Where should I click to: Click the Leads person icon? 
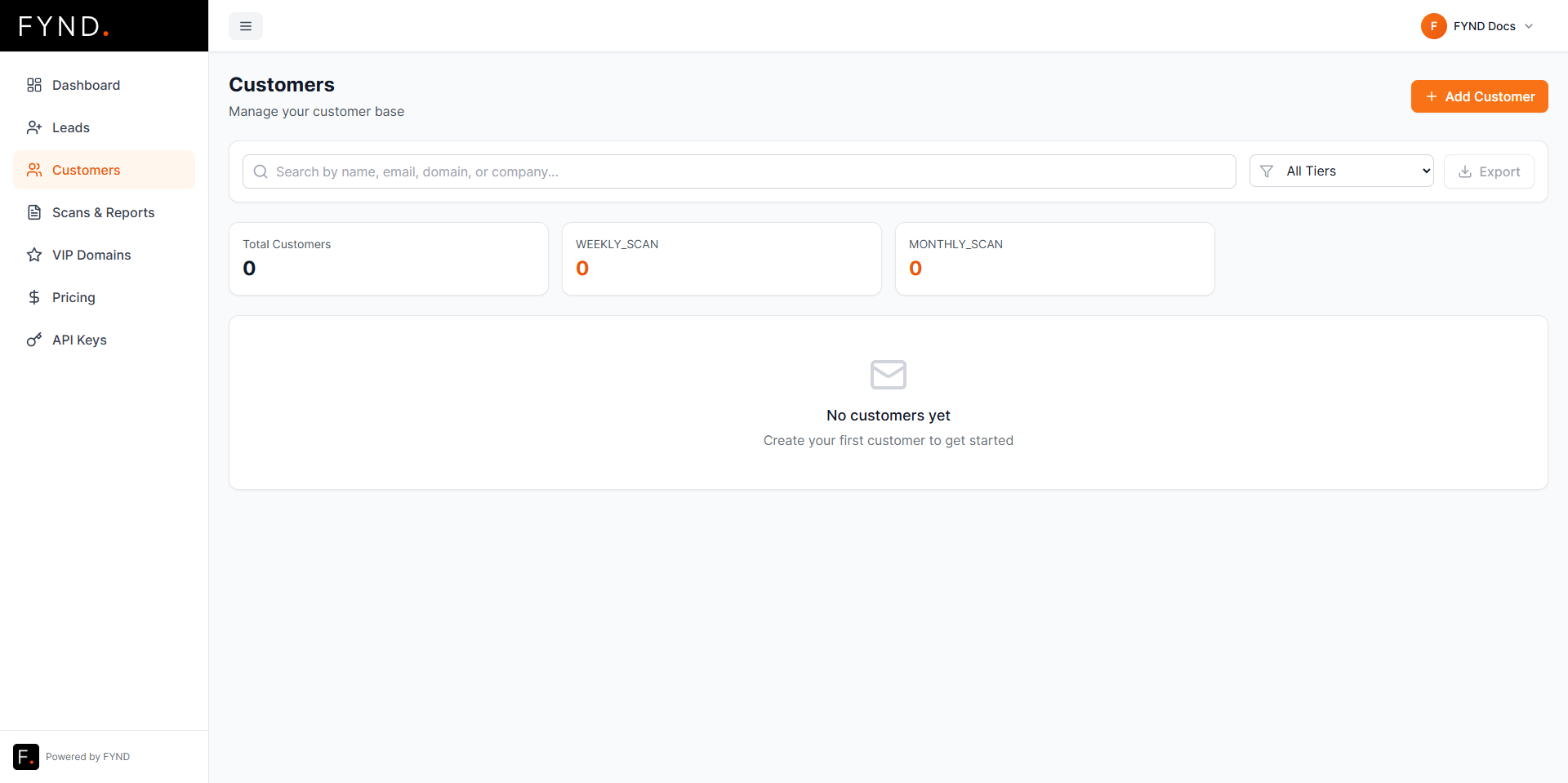[33, 127]
